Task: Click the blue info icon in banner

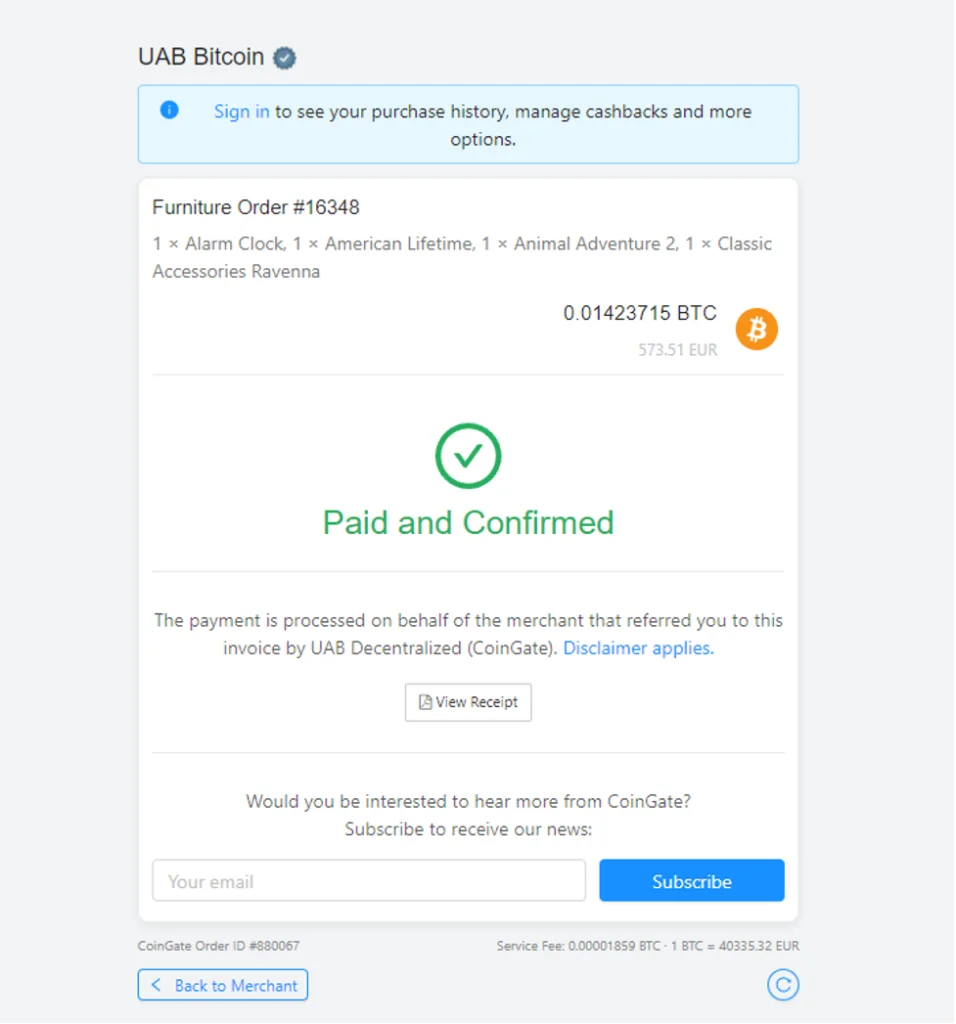Action: coord(169,110)
